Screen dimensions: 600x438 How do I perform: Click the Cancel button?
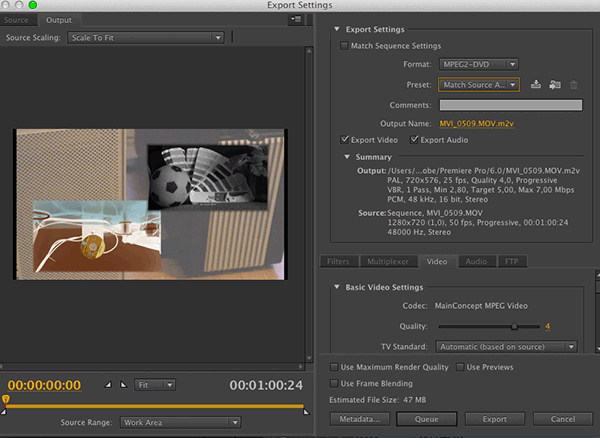point(563,419)
